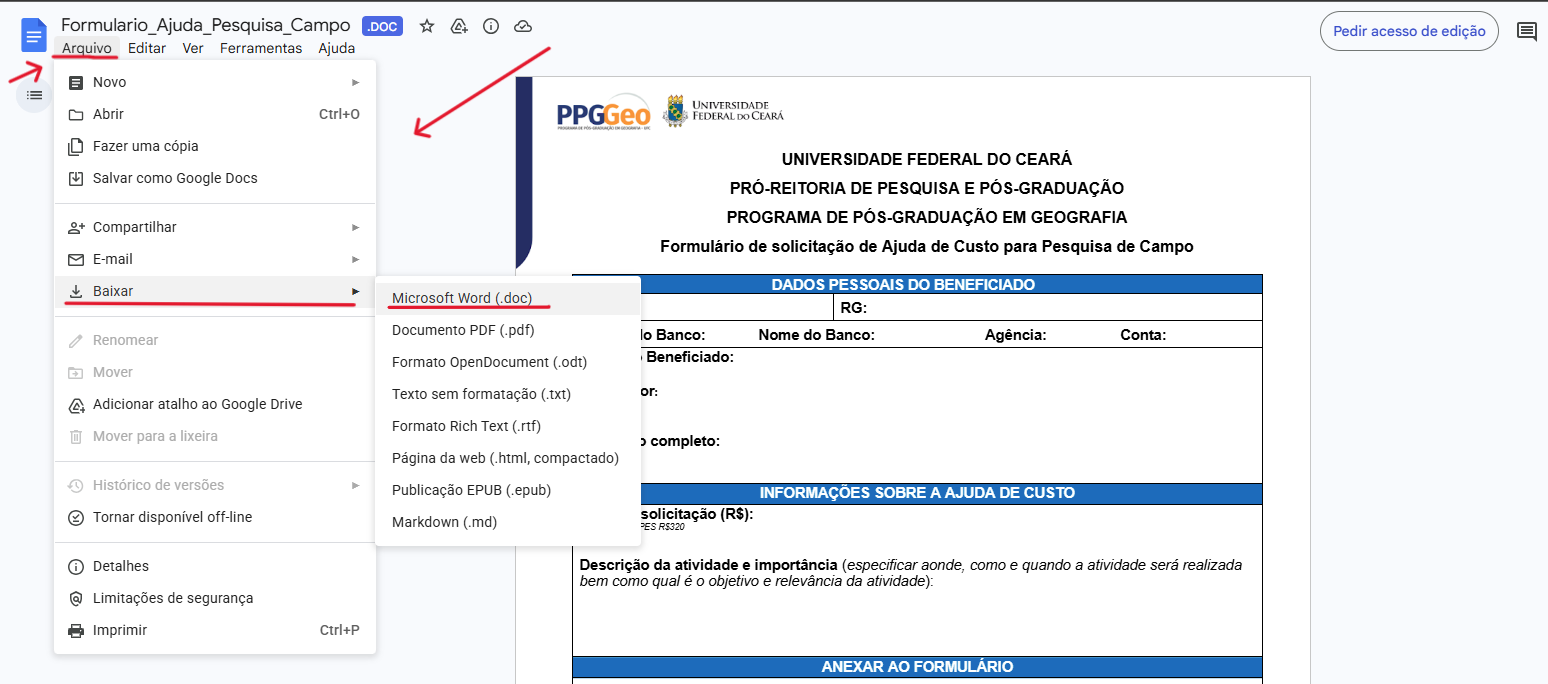Open the Ferramentas menu
The width and height of the screenshot is (1548, 684).
tap(261, 47)
